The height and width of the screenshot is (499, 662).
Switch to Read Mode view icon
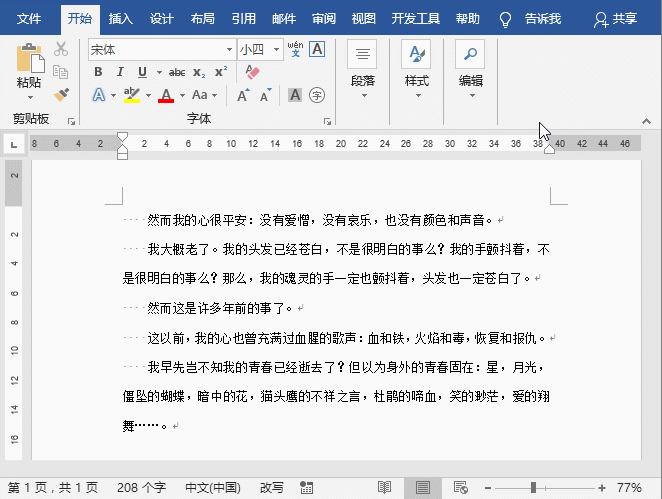pyautogui.click(x=384, y=487)
